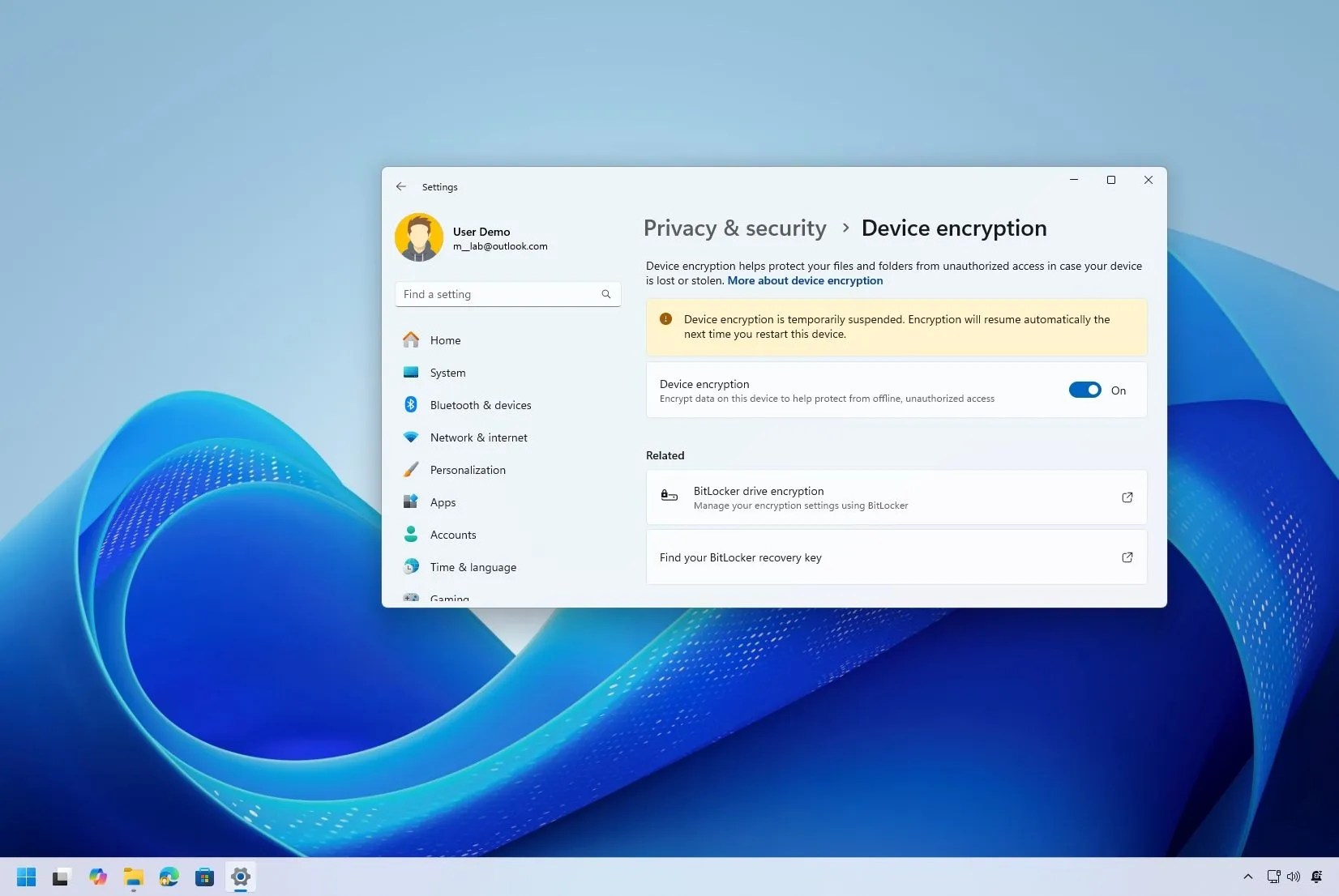Screen dimensions: 1339x896
Task: Click the More about device encryption link
Action: [805, 280]
